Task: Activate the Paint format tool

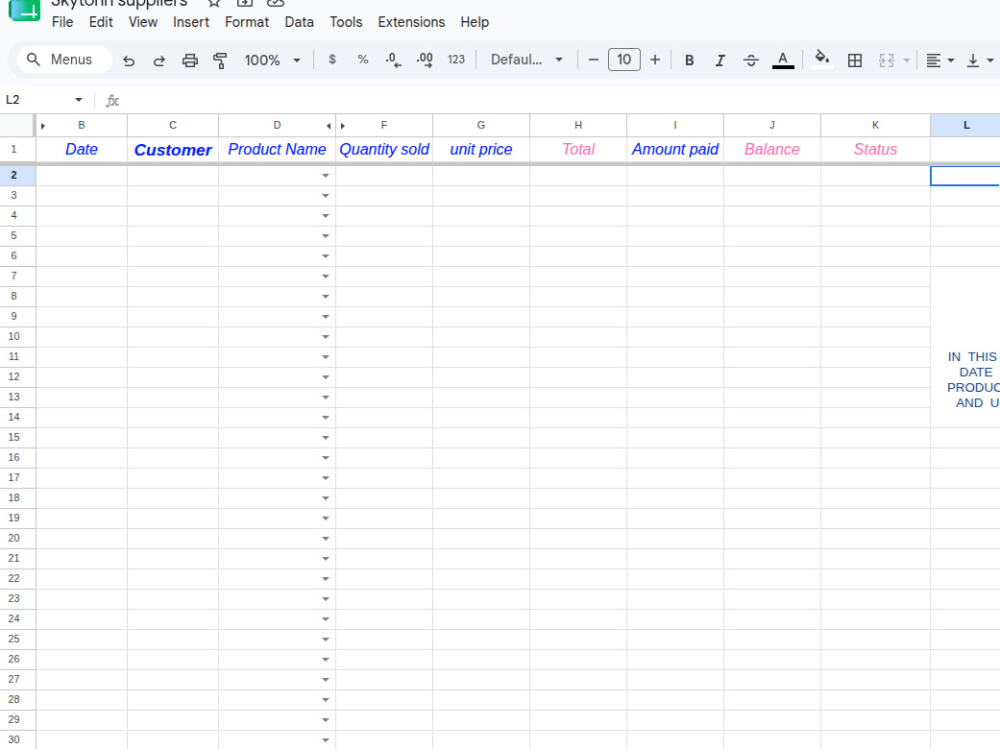Action: [x=220, y=60]
